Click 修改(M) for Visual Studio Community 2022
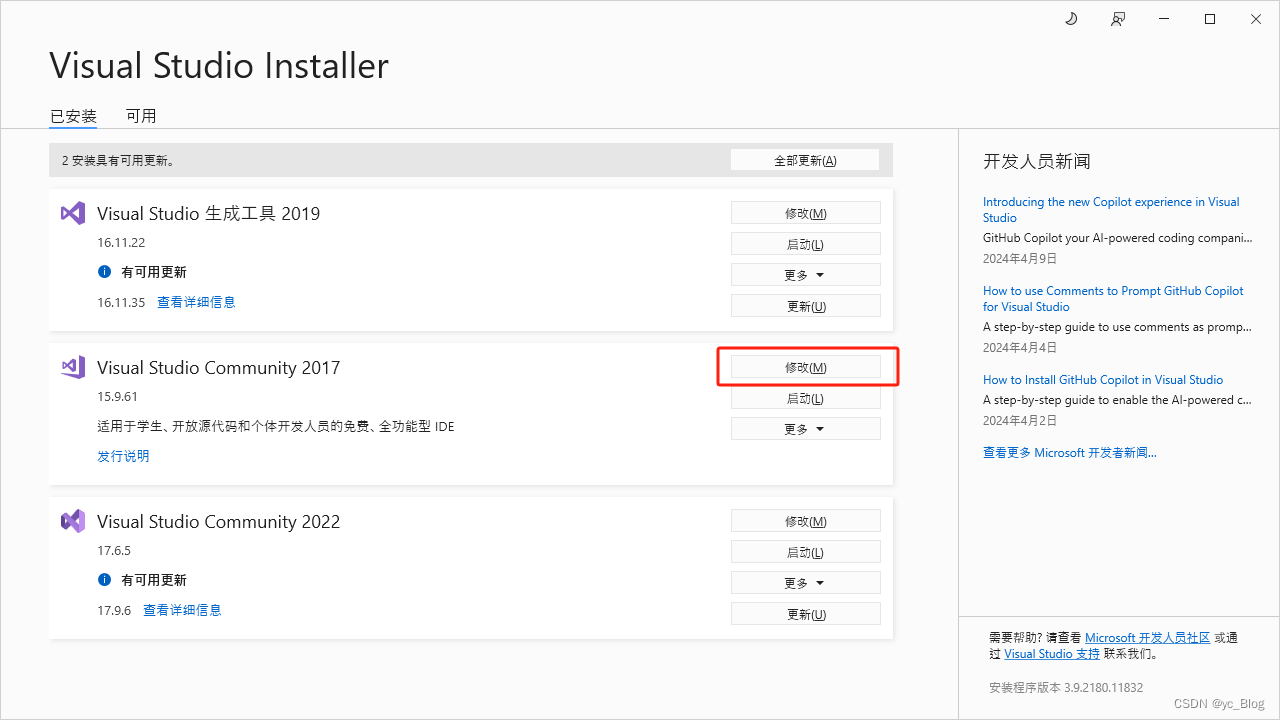The width and height of the screenshot is (1280, 720). (806, 521)
